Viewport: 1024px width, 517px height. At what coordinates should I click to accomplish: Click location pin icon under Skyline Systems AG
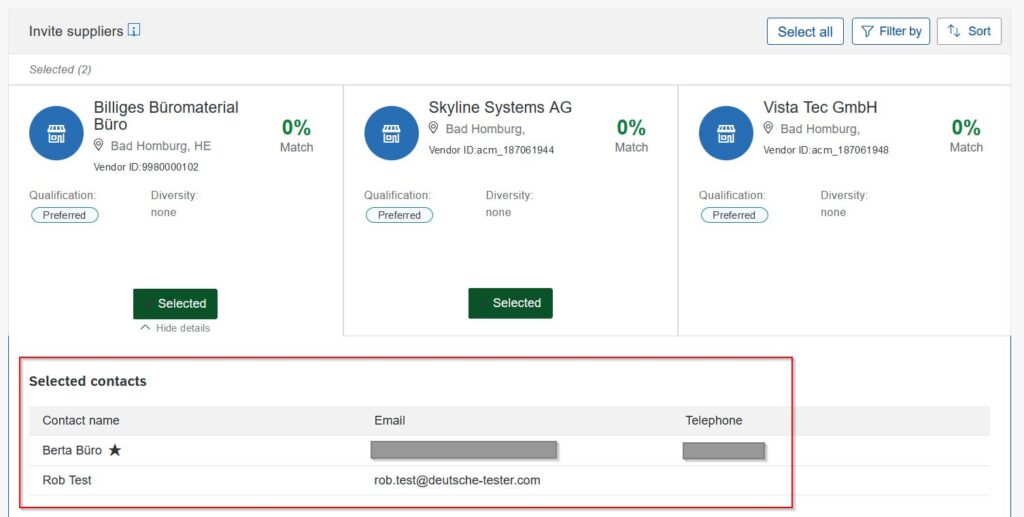pyautogui.click(x=433, y=128)
